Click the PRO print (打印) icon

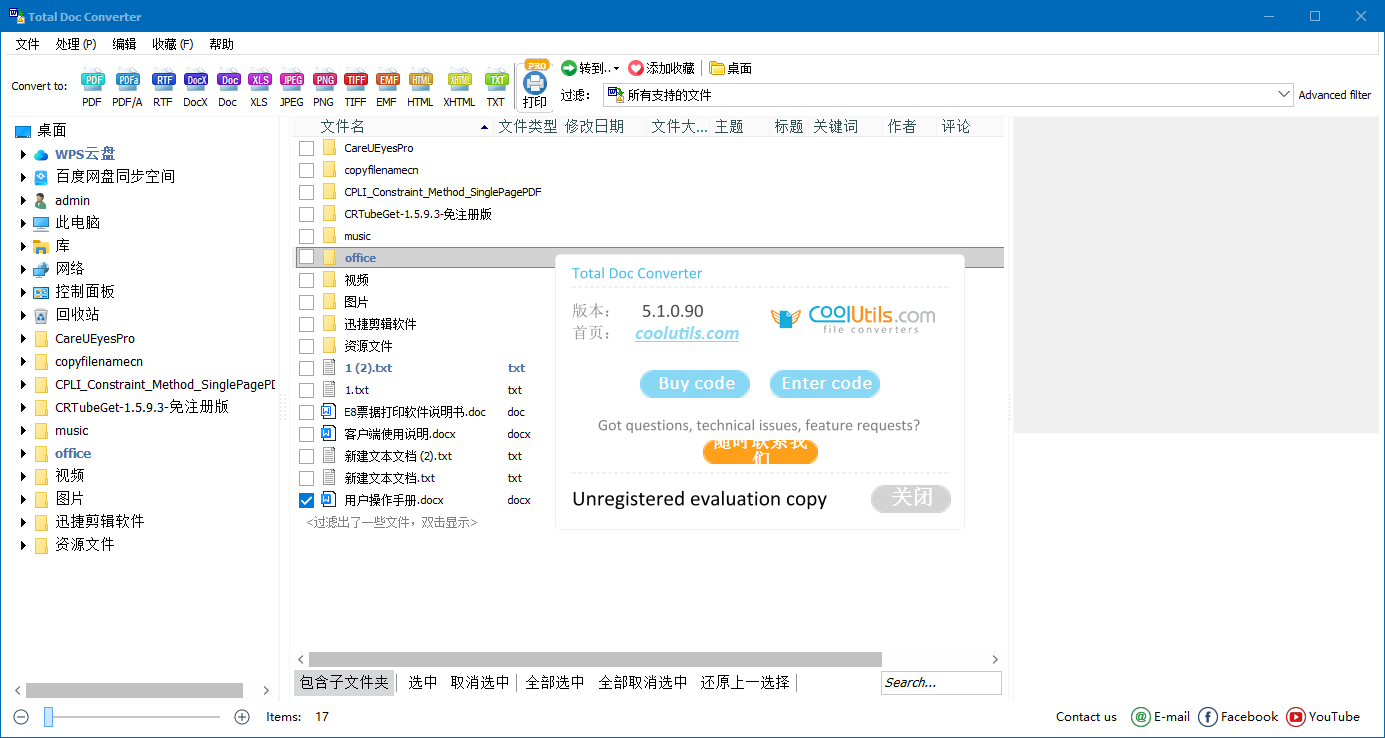point(535,83)
